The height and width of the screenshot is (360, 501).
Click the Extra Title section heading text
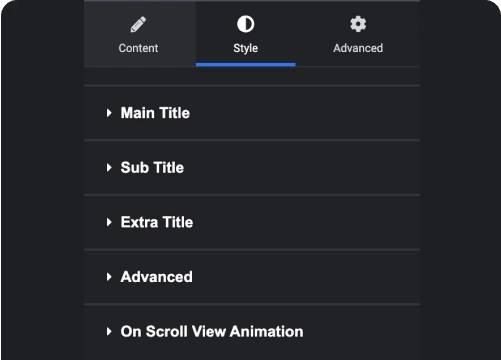pos(157,222)
